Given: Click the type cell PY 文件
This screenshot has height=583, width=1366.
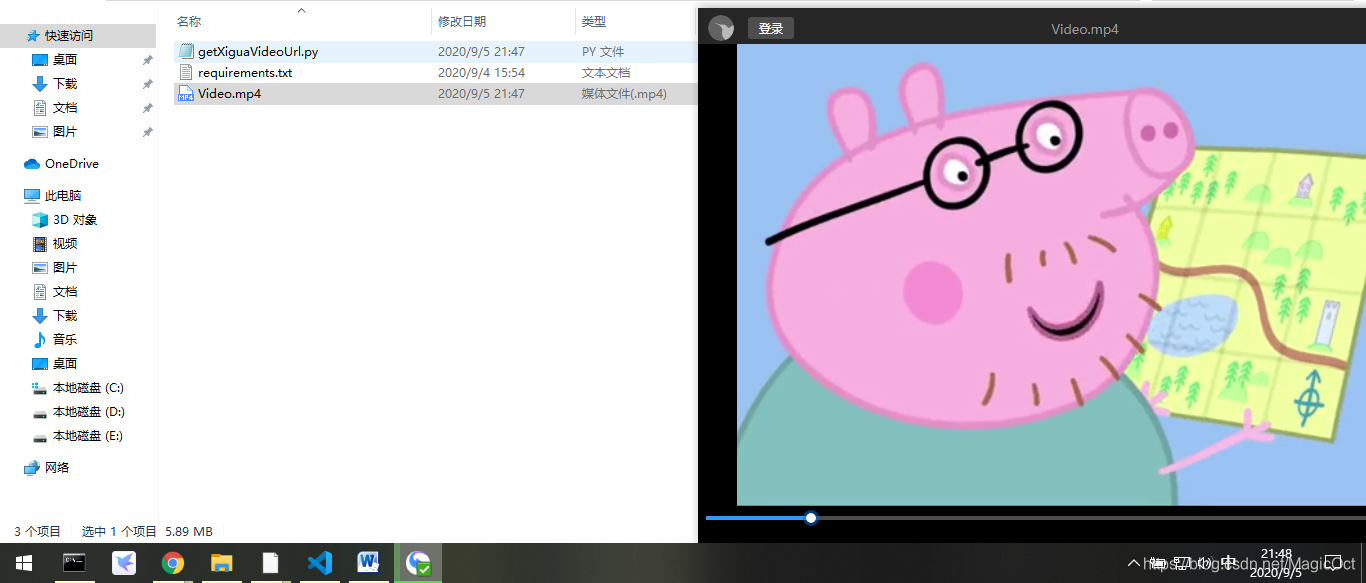Looking at the screenshot, I should (603, 51).
